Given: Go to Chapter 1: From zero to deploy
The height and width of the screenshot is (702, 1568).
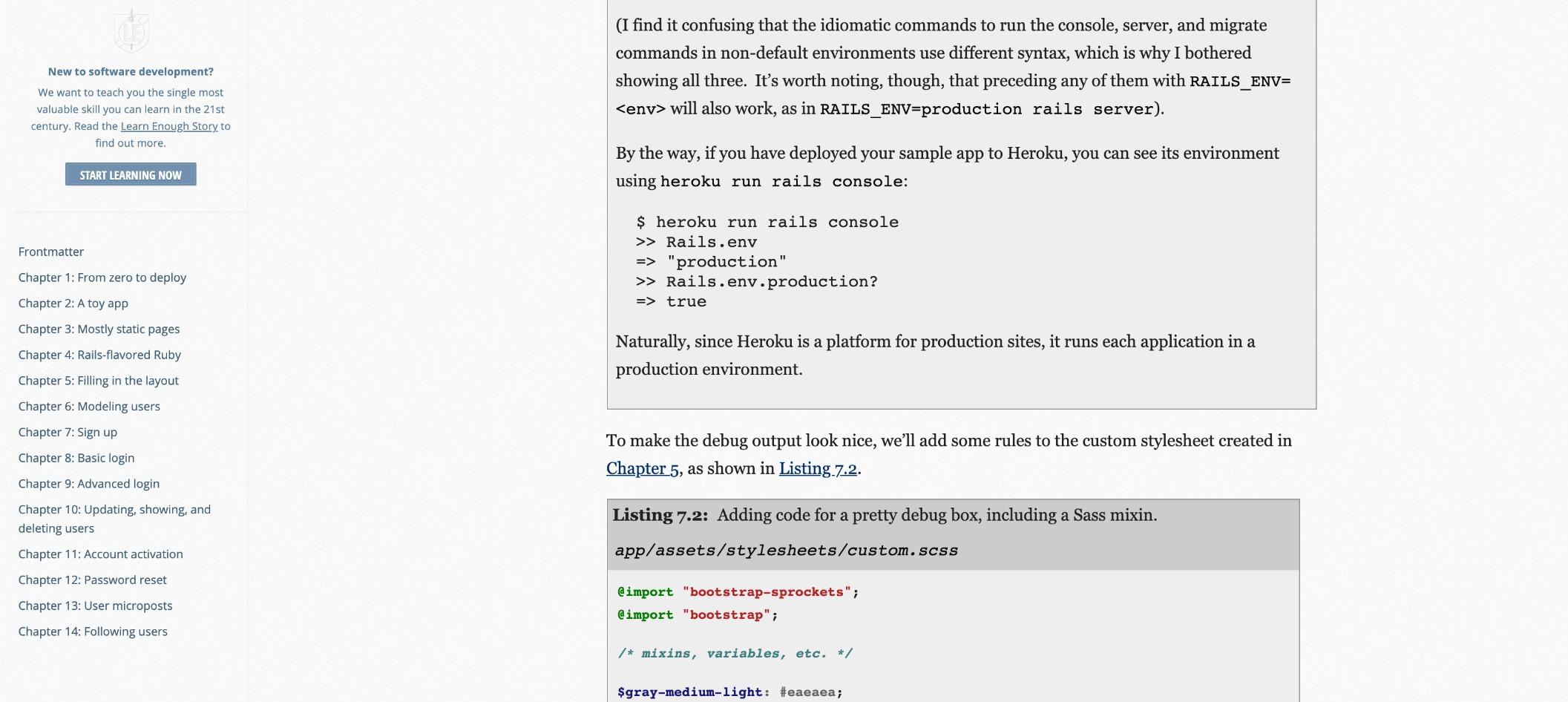Looking at the screenshot, I should (x=102, y=278).
